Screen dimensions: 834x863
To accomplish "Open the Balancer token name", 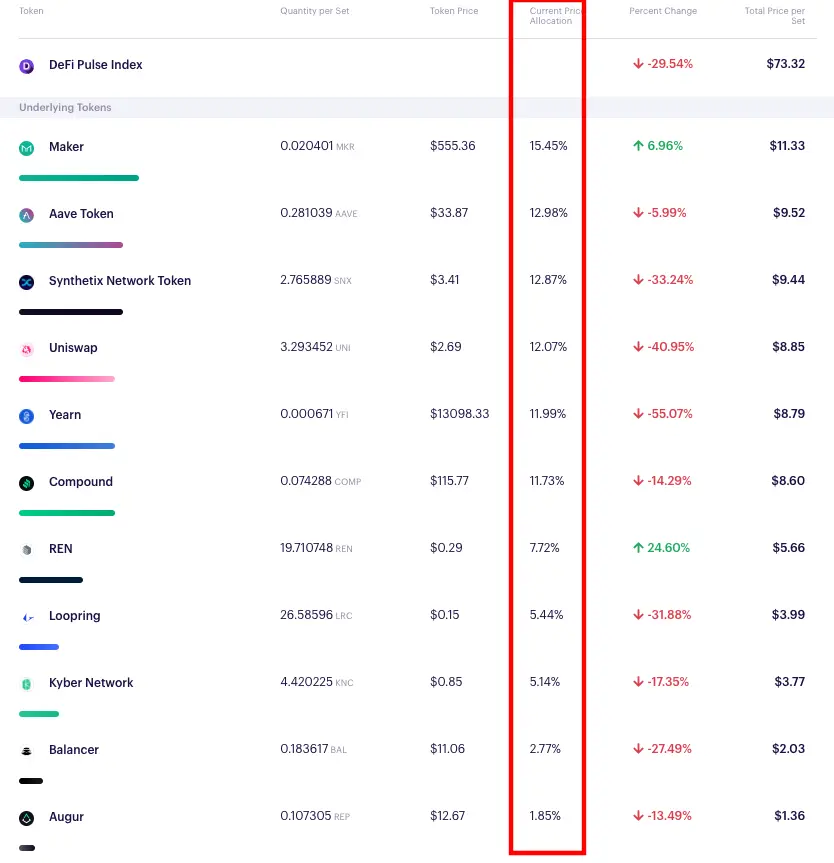I will (x=74, y=750).
